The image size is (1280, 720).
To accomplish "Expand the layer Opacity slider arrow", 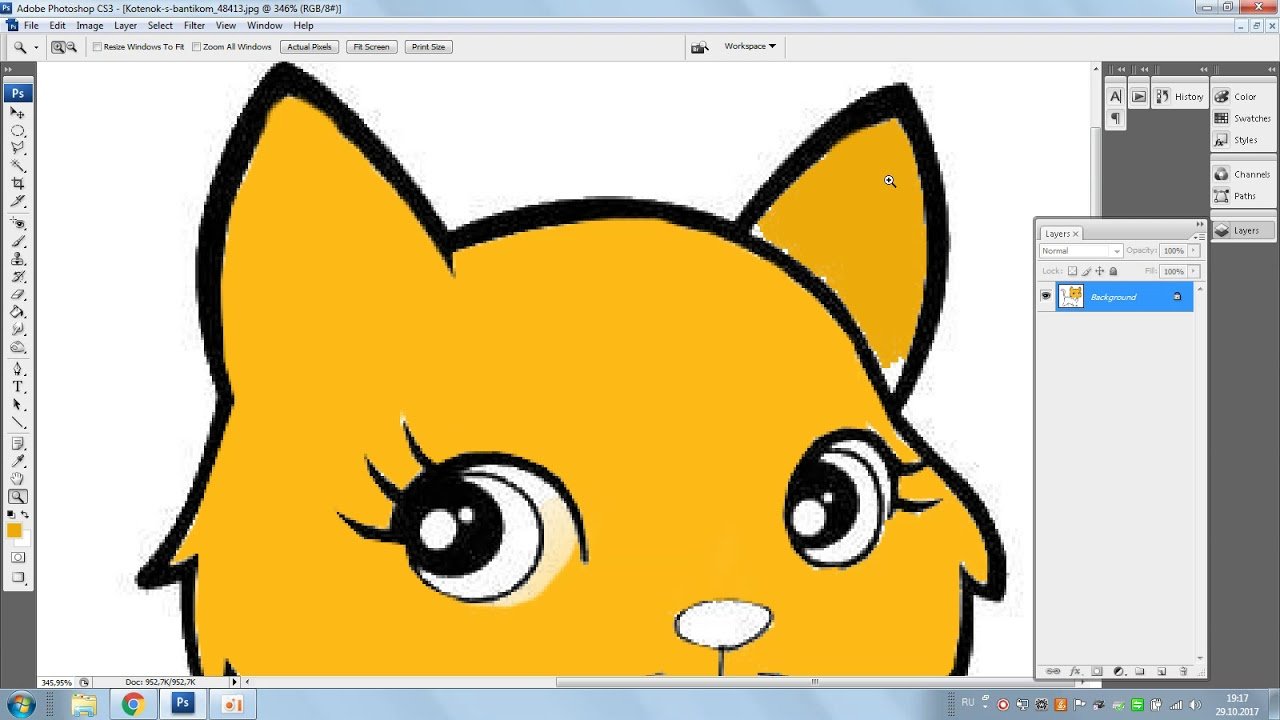I will pos(1194,251).
